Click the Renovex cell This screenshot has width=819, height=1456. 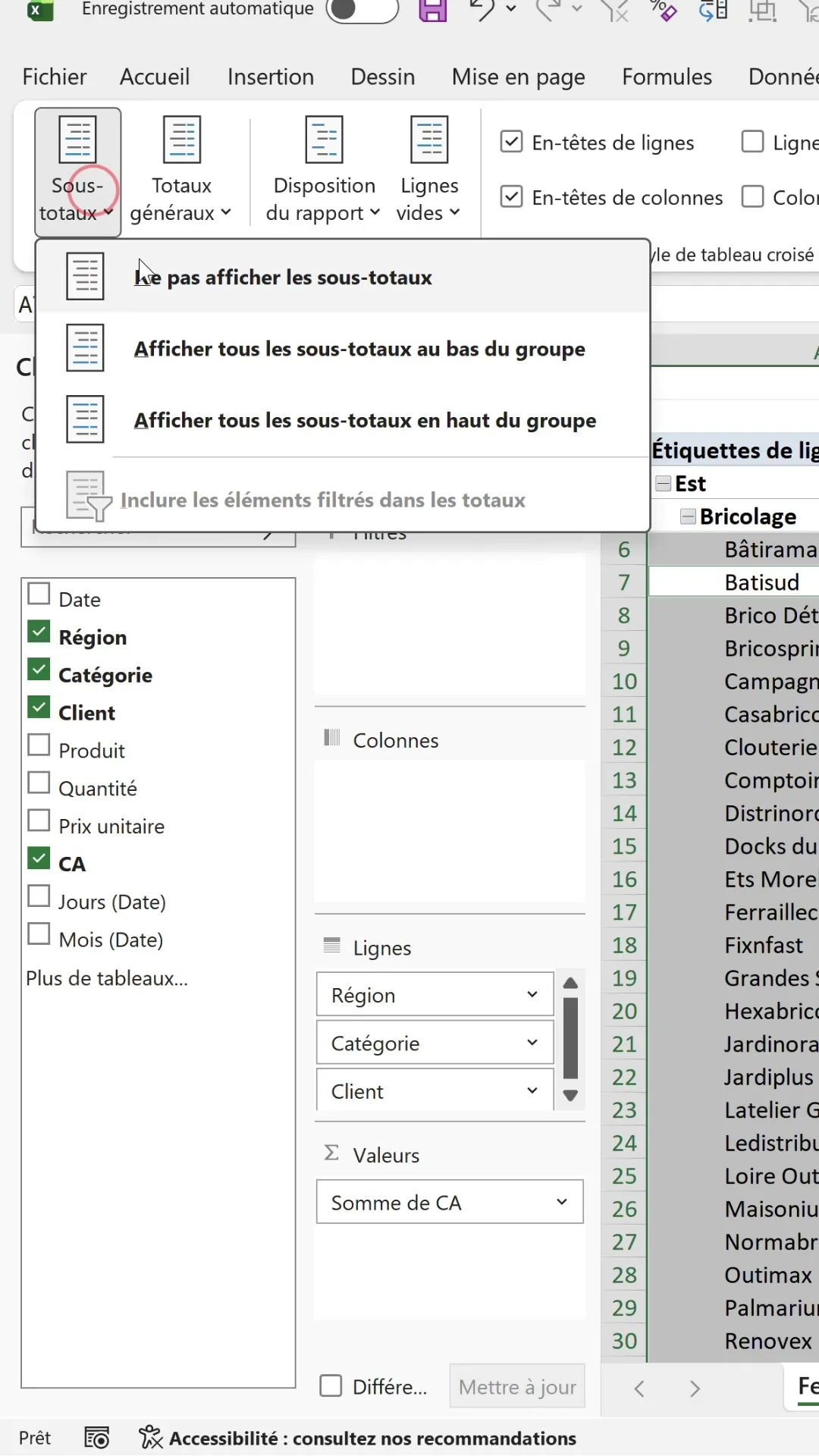coord(733,1341)
